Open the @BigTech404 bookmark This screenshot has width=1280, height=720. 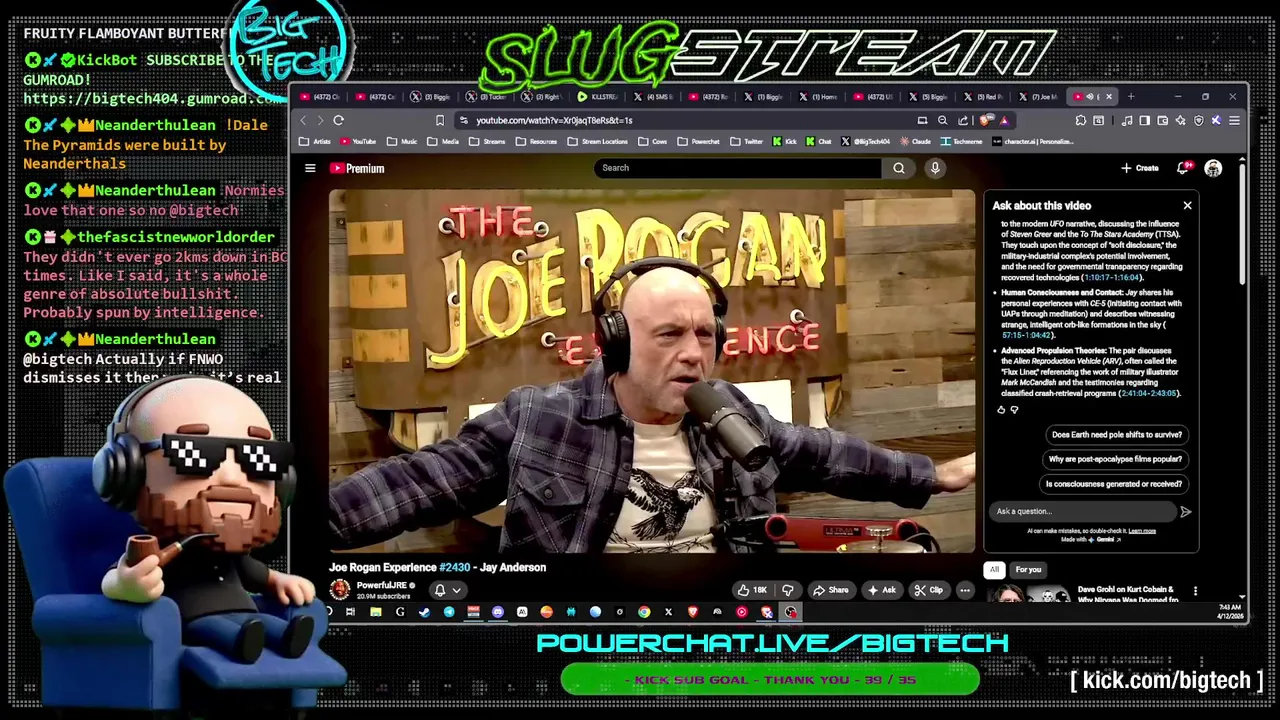[866, 142]
